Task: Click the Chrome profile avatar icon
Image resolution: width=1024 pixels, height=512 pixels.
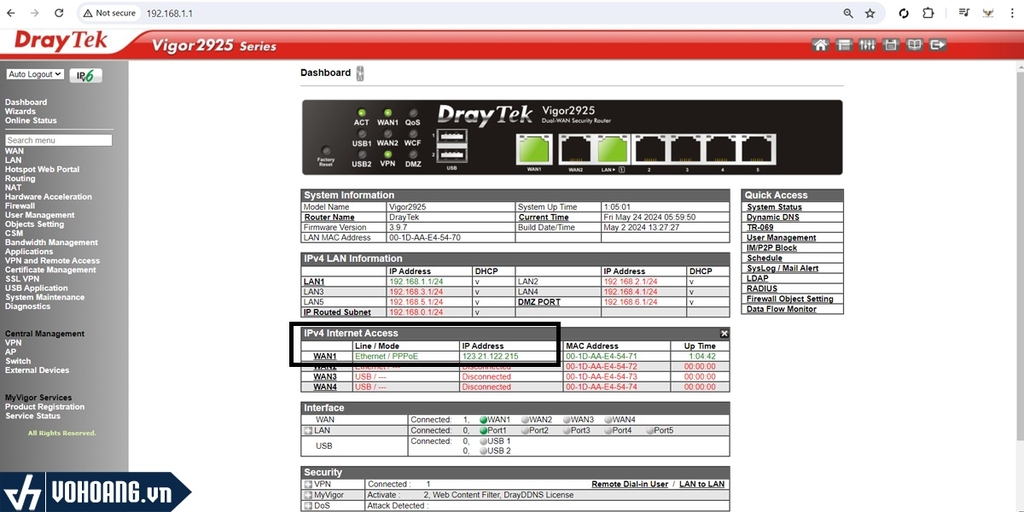Action: [988, 13]
